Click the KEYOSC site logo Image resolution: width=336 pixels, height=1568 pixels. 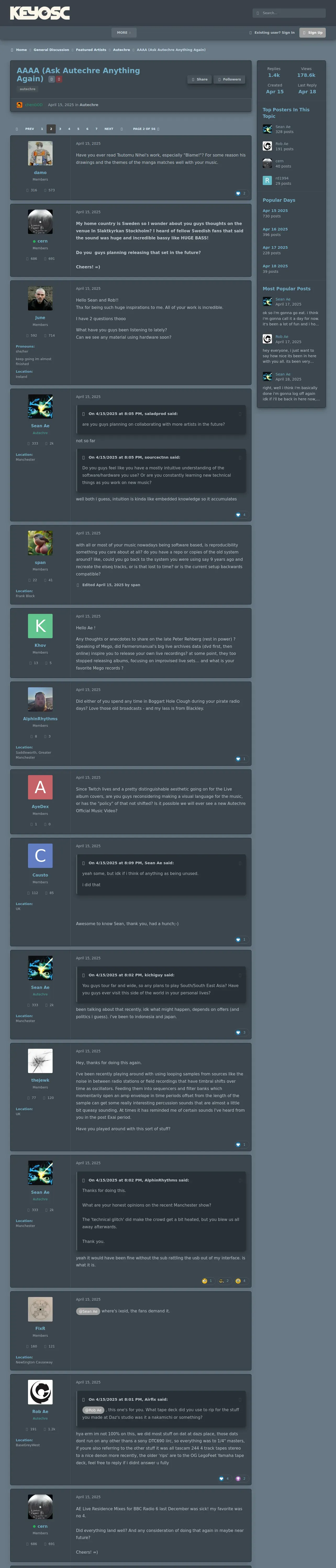[40, 13]
